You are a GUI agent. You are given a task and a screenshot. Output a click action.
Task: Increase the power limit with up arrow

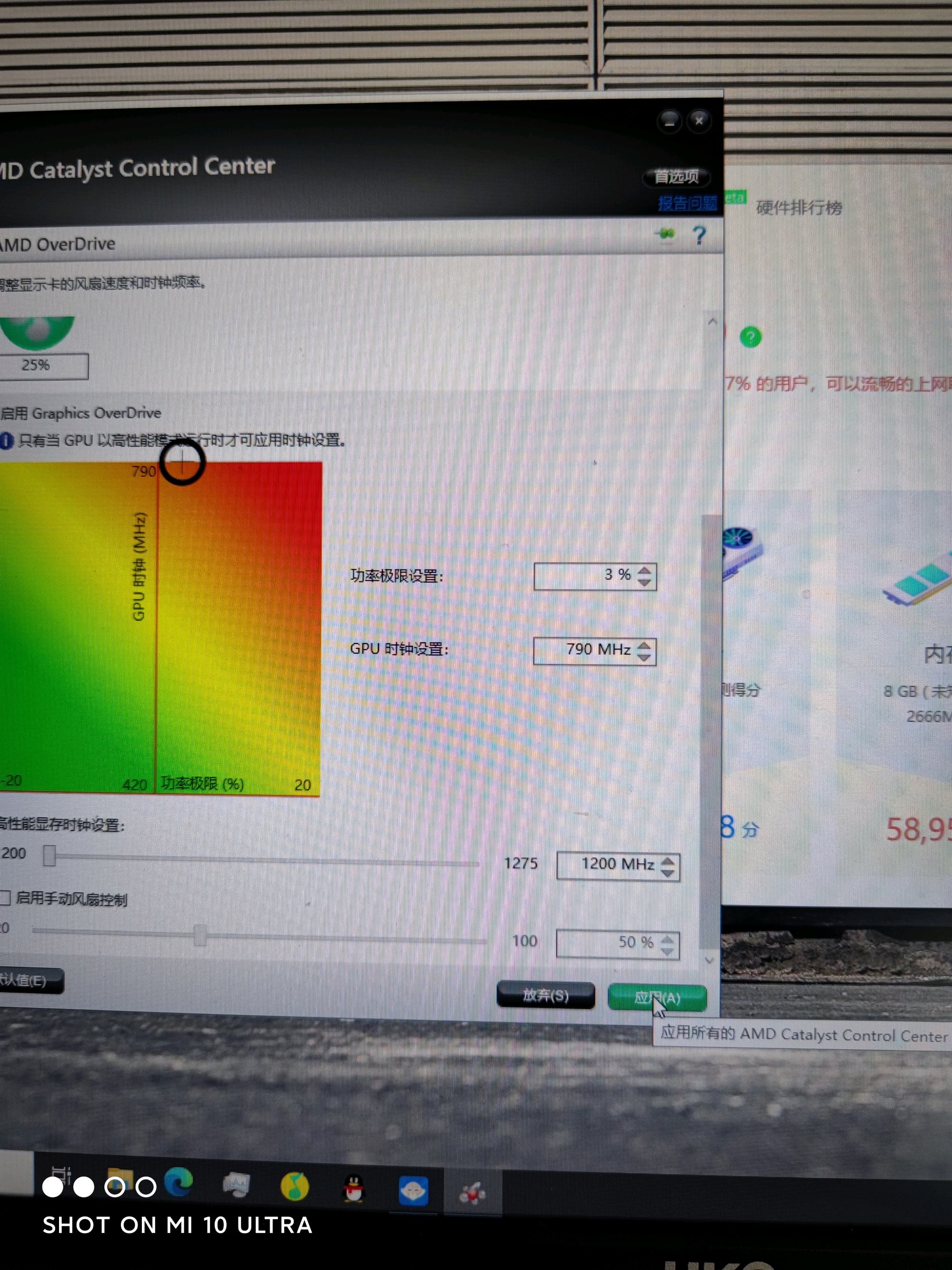click(645, 570)
